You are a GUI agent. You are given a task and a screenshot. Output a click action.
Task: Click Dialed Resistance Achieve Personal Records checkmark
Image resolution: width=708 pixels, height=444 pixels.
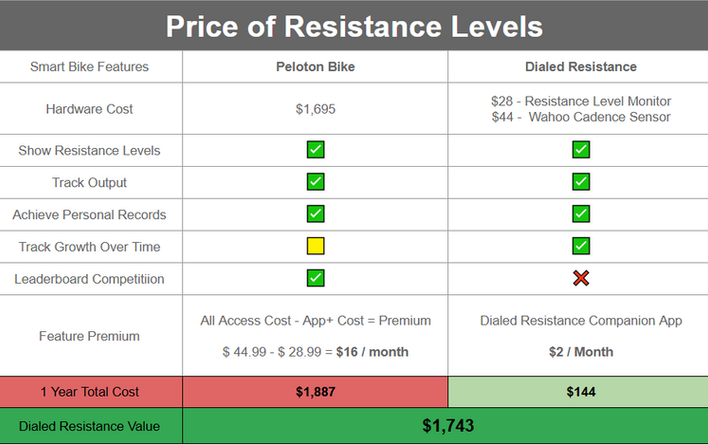coord(581,214)
